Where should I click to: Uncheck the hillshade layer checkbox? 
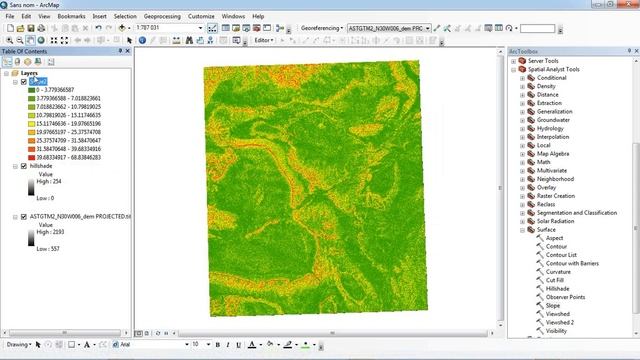pyautogui.click(x=24, y=166)
